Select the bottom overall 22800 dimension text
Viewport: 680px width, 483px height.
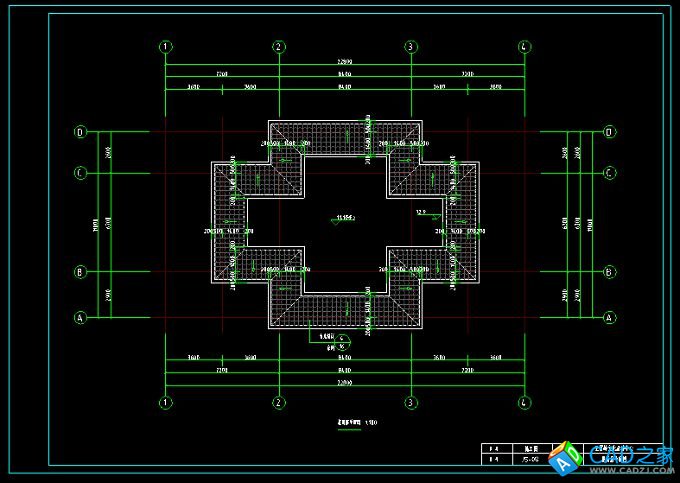tap(344, 383)
